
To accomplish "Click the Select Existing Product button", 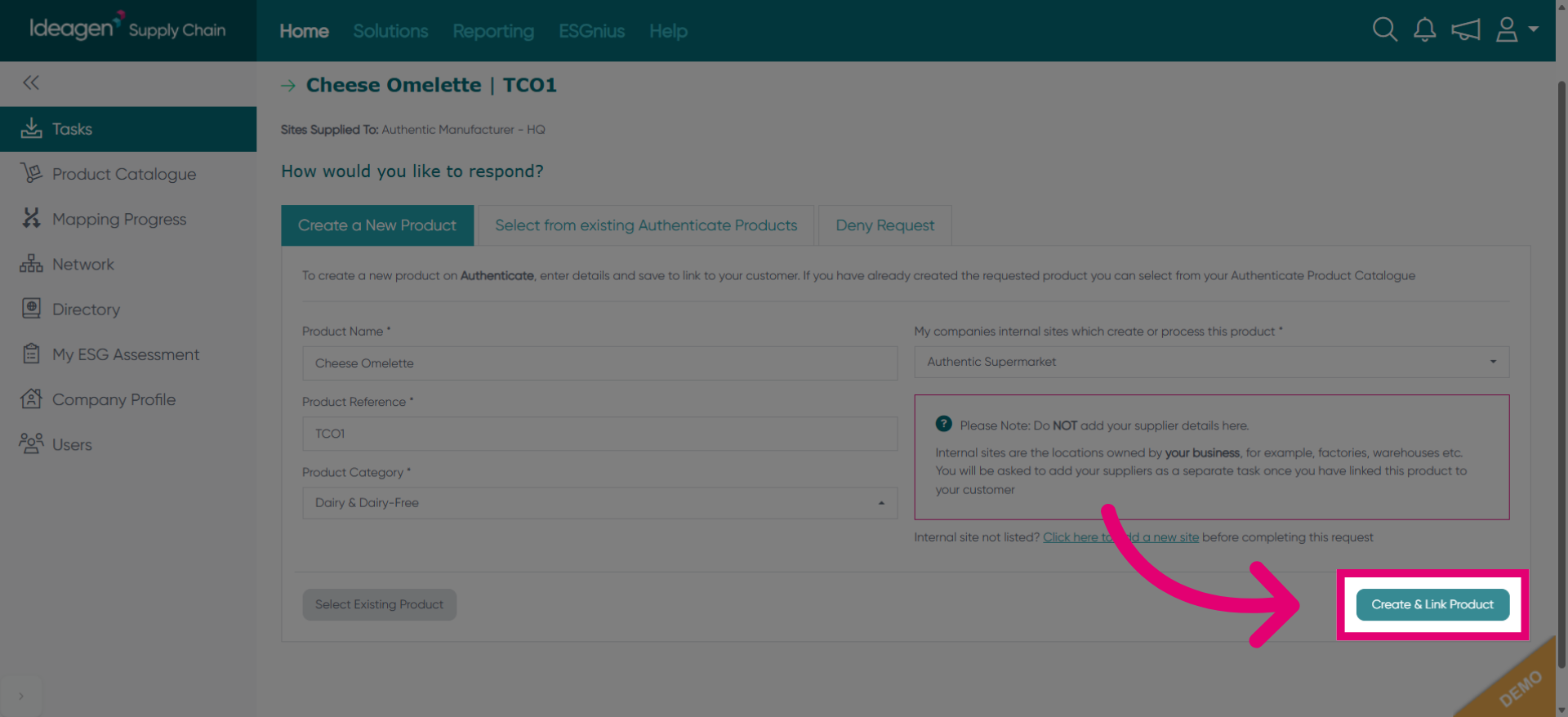I will pos(379,604).
